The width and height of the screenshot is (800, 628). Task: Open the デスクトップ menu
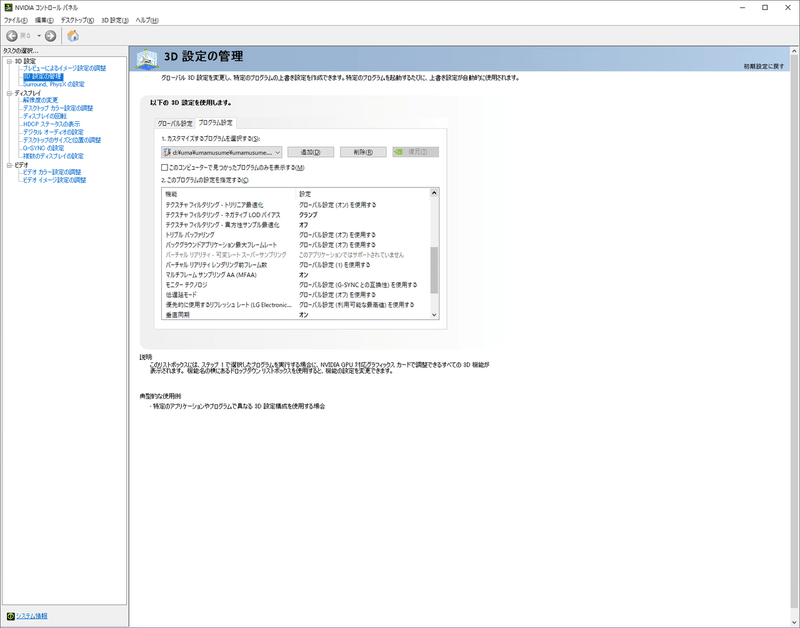pos(77,20)
